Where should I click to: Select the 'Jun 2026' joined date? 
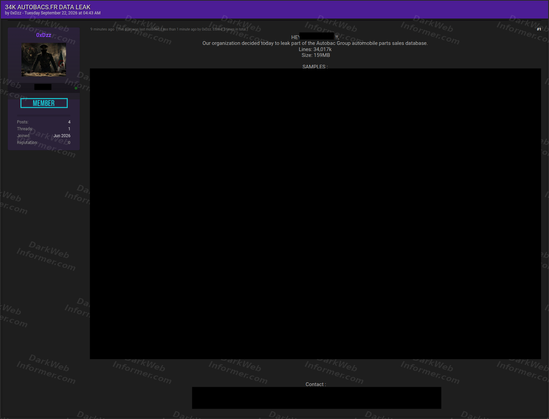click(x=62, y=136)
